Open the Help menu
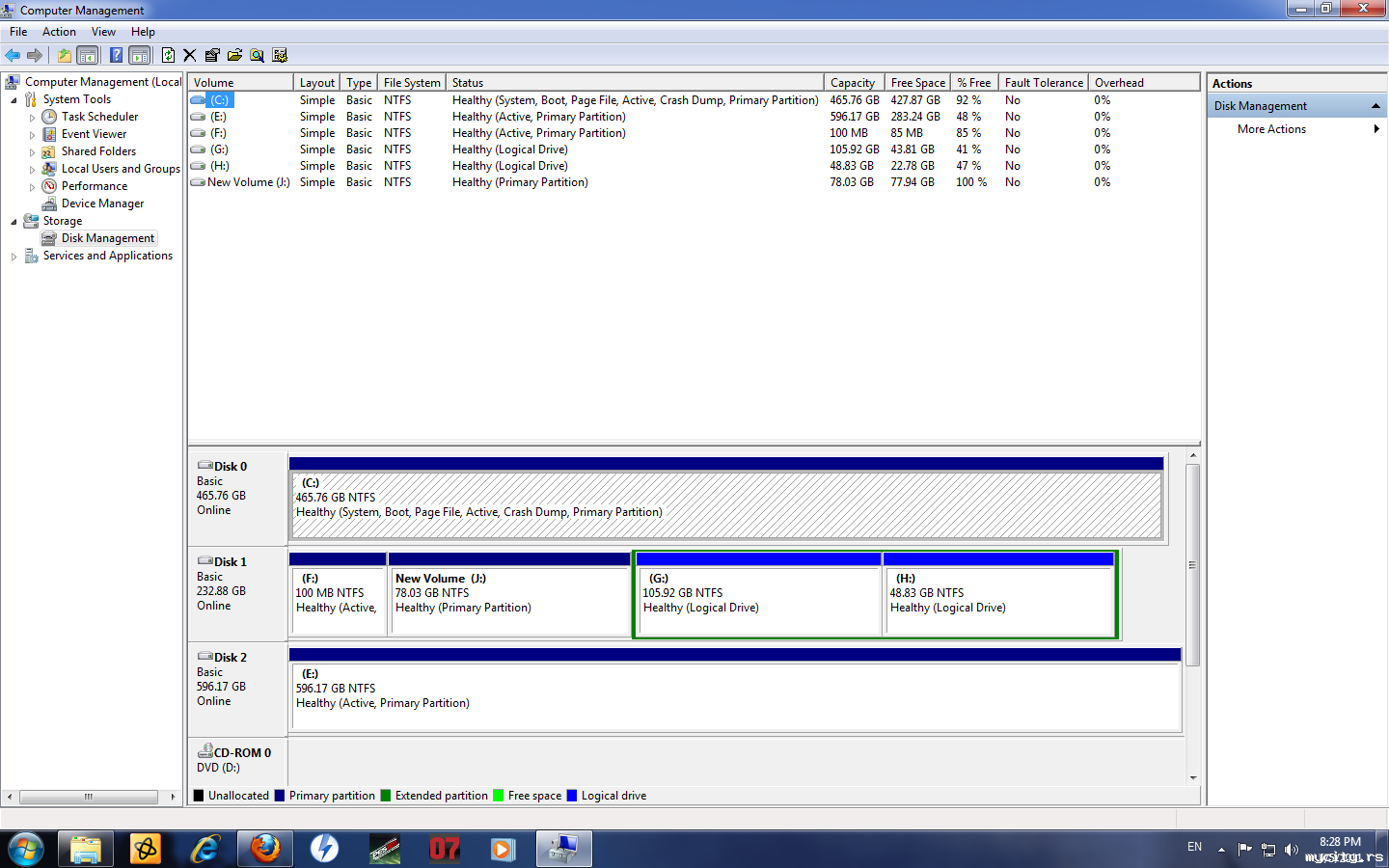Viewport: 1389px width, 868px height. pyautogui.click(x=143, y=32)
